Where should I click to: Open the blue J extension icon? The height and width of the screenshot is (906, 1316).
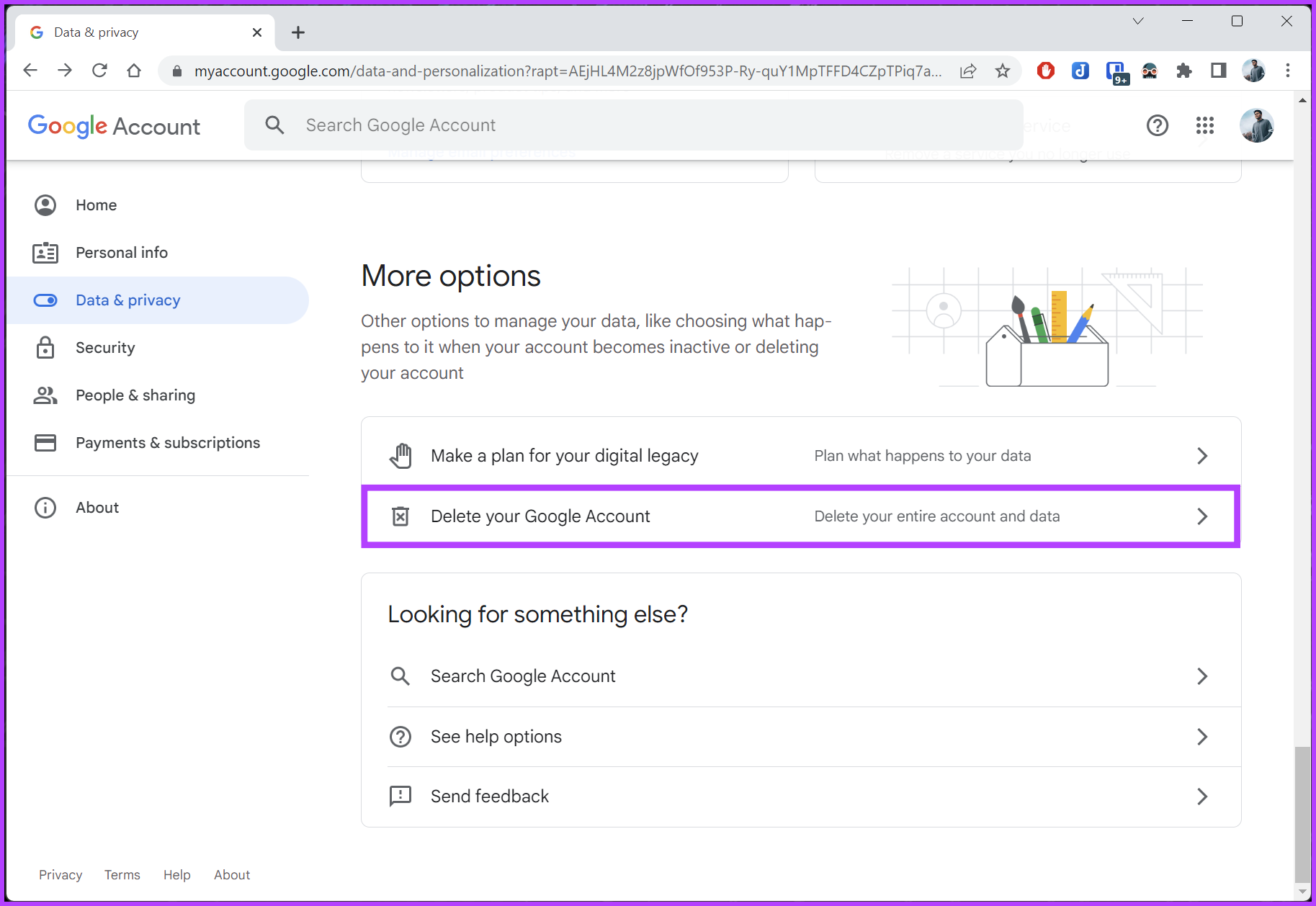click(x=1080, y=71)
